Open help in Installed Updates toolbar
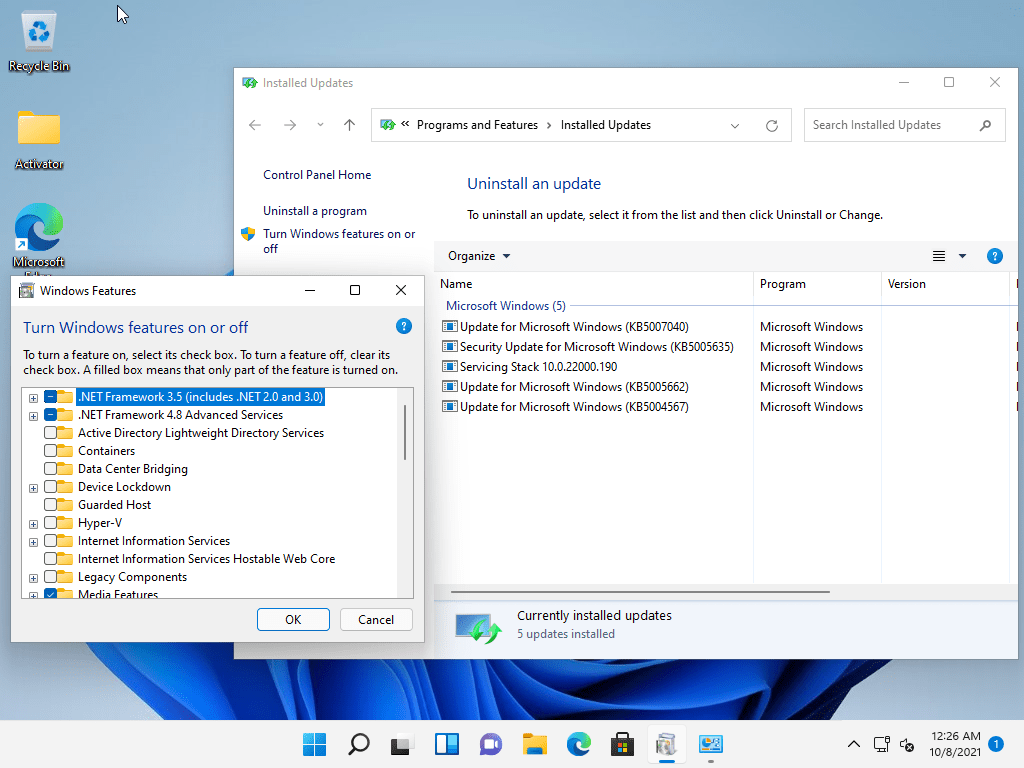Screen dimensions: 1024x768 pos(995,256)
